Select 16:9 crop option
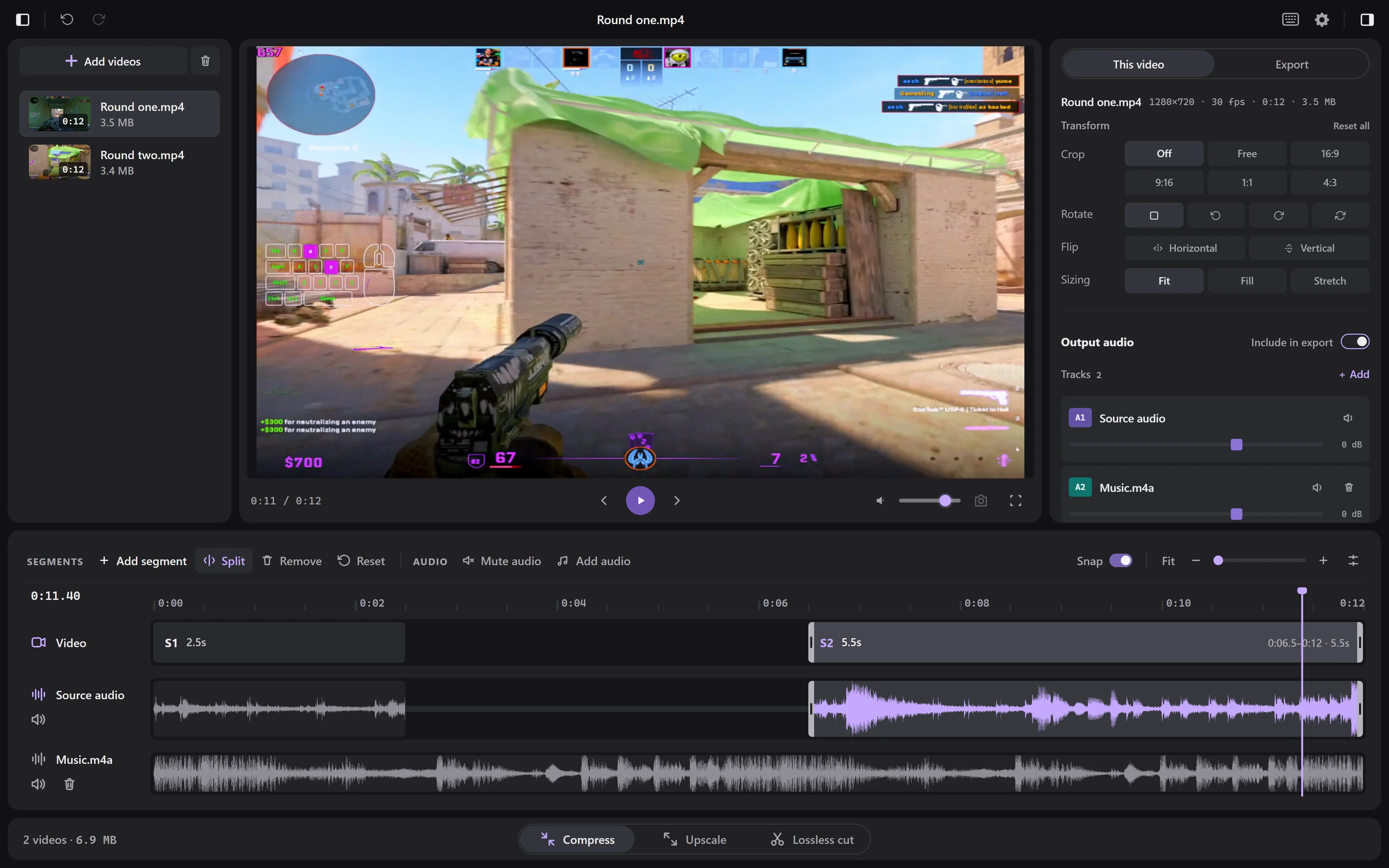1389x868 pixels. (1329, 153)
